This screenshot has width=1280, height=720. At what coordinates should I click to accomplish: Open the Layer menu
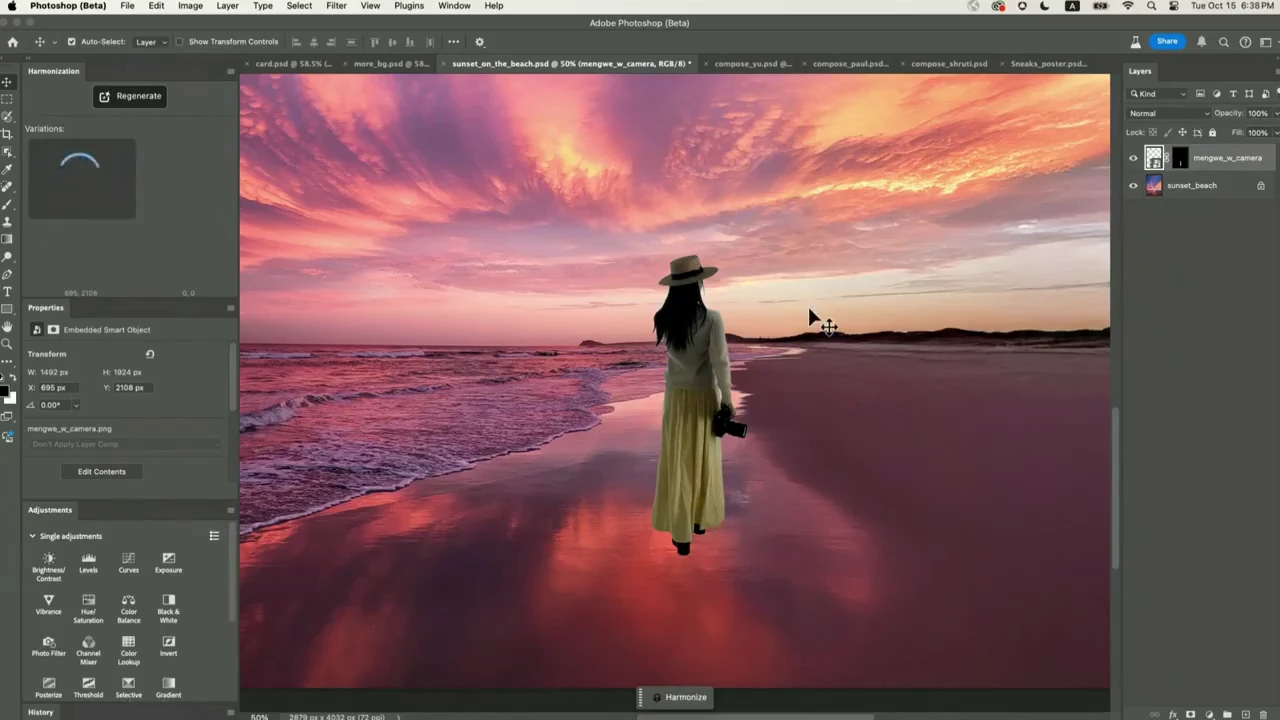coord(227,6)
